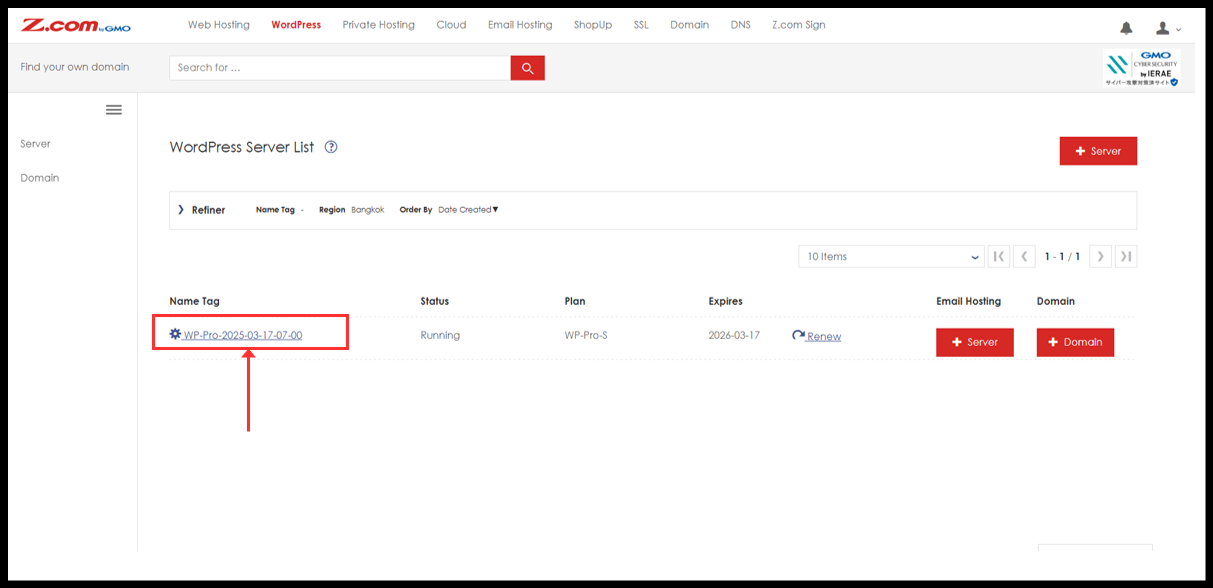Open the Email Hosting menu
Image resolution: width=1213 pixels, height=588 pixels.
tap(520, 25)
